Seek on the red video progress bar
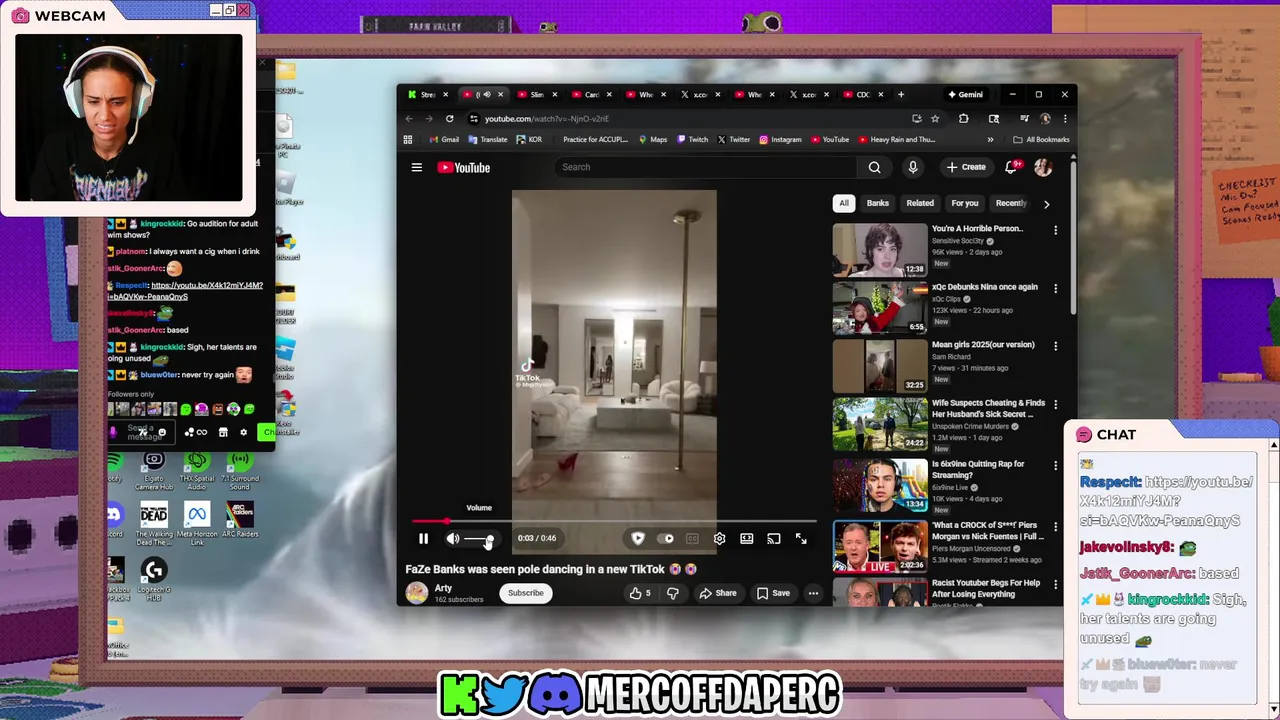Screen dimensions: 1280x720 click(x=614, y=521)
